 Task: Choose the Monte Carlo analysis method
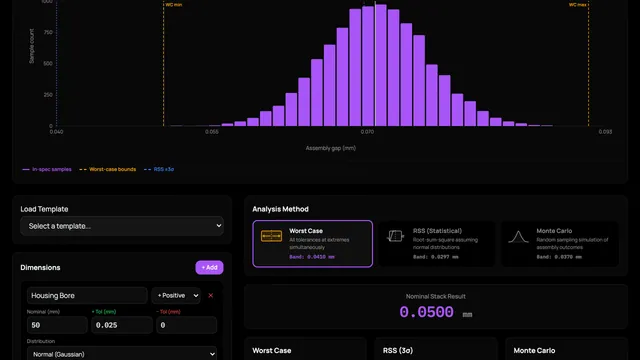560,244
